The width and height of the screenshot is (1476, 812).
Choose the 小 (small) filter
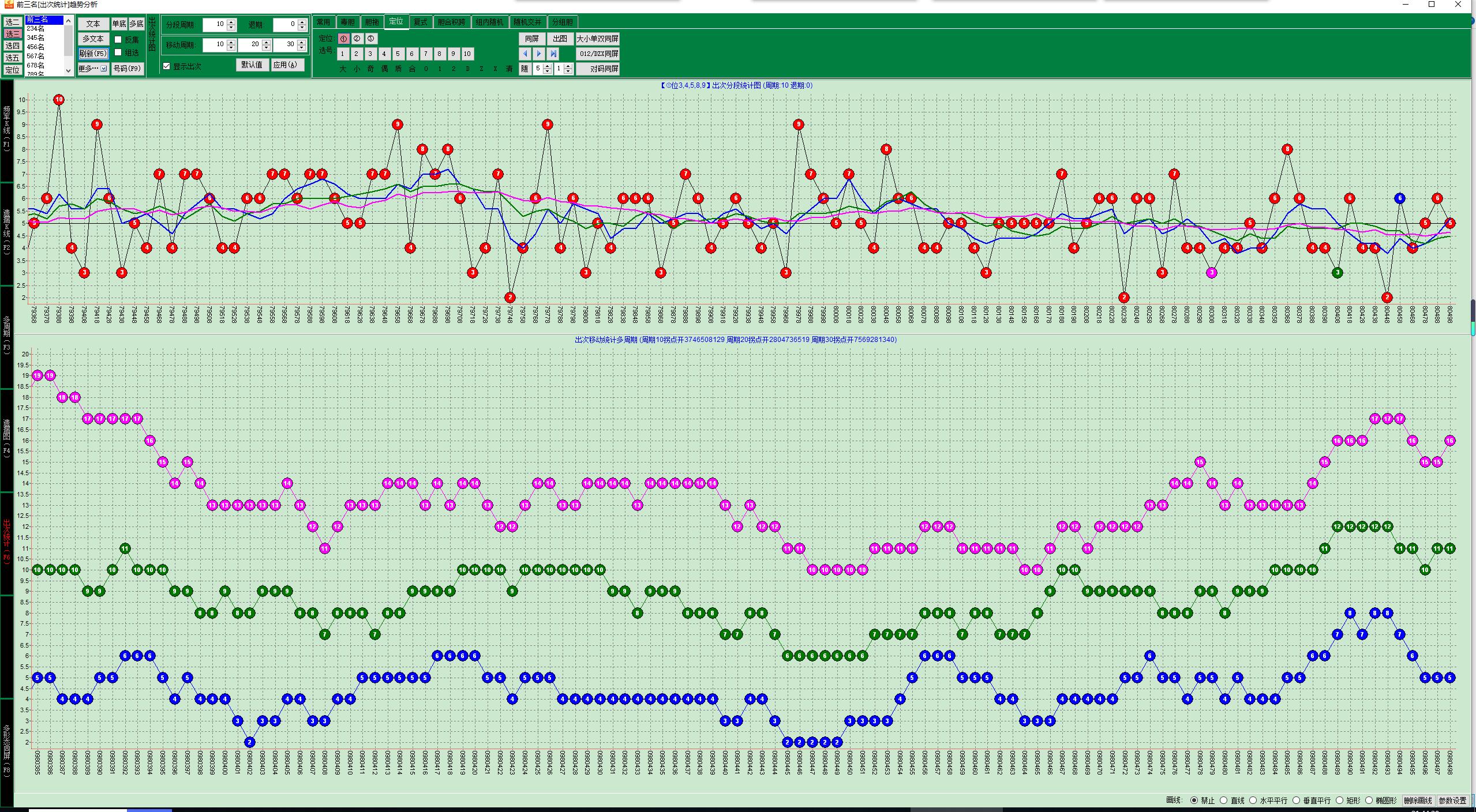click(357, 69)
